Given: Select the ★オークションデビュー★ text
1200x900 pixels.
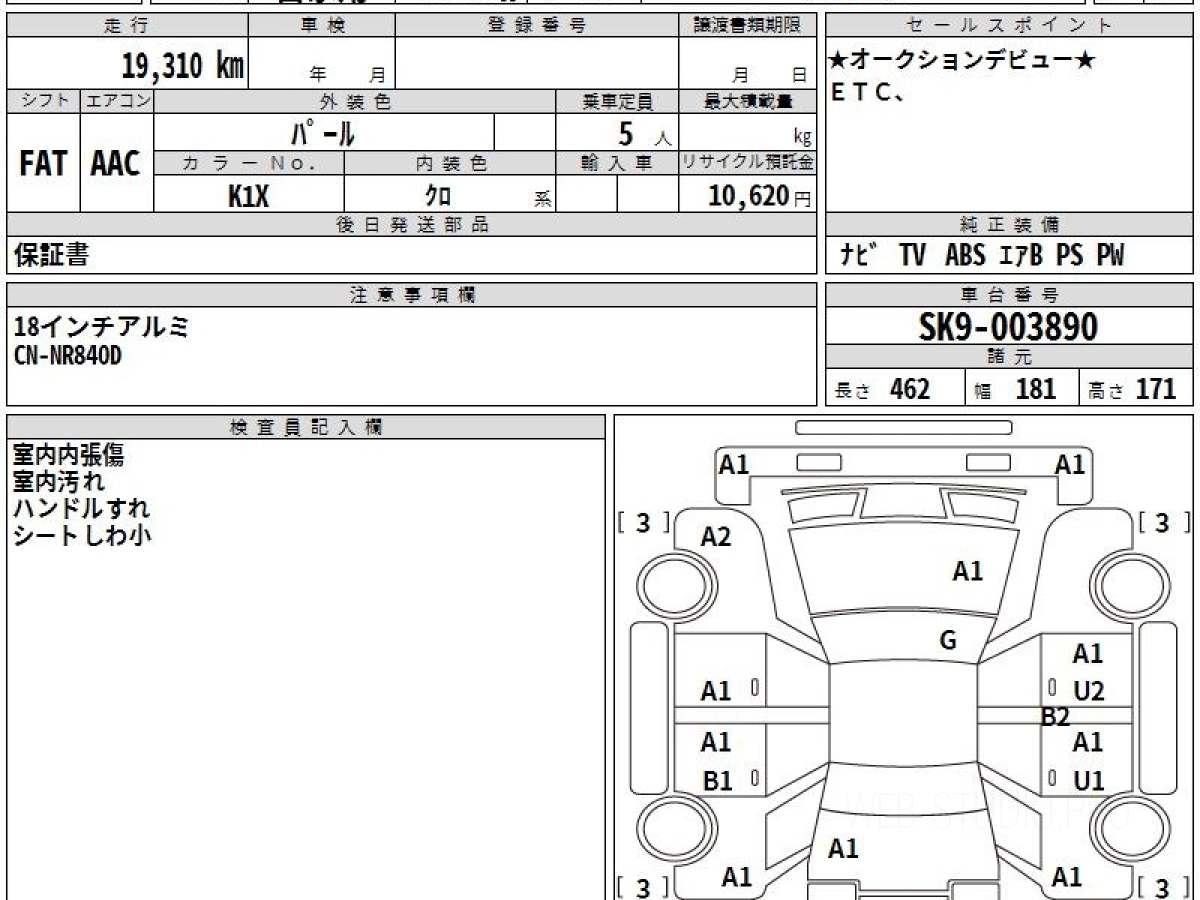Looking at the screenshot, I should pos(963,61).
